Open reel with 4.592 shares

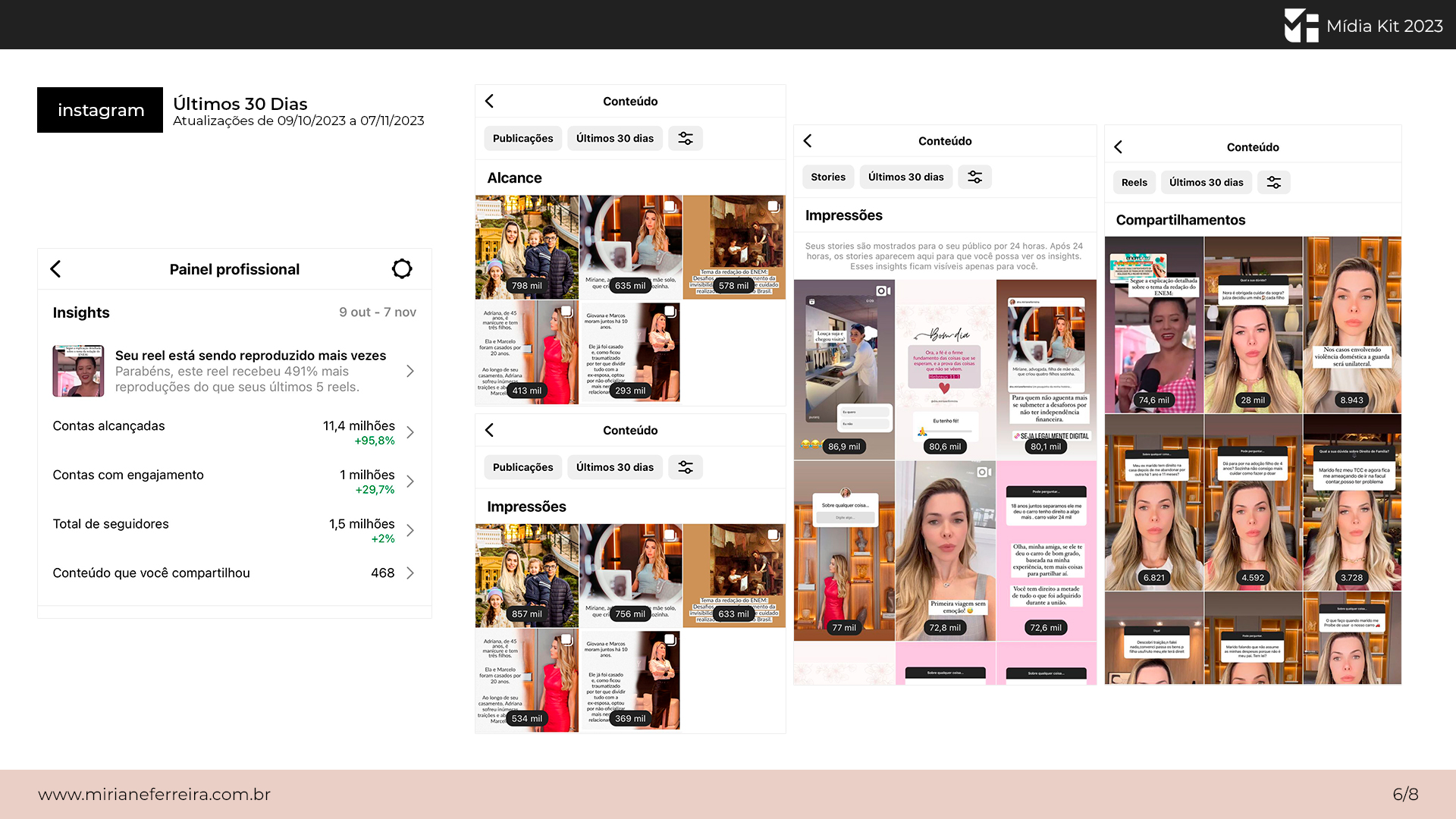pos(1253,502)
